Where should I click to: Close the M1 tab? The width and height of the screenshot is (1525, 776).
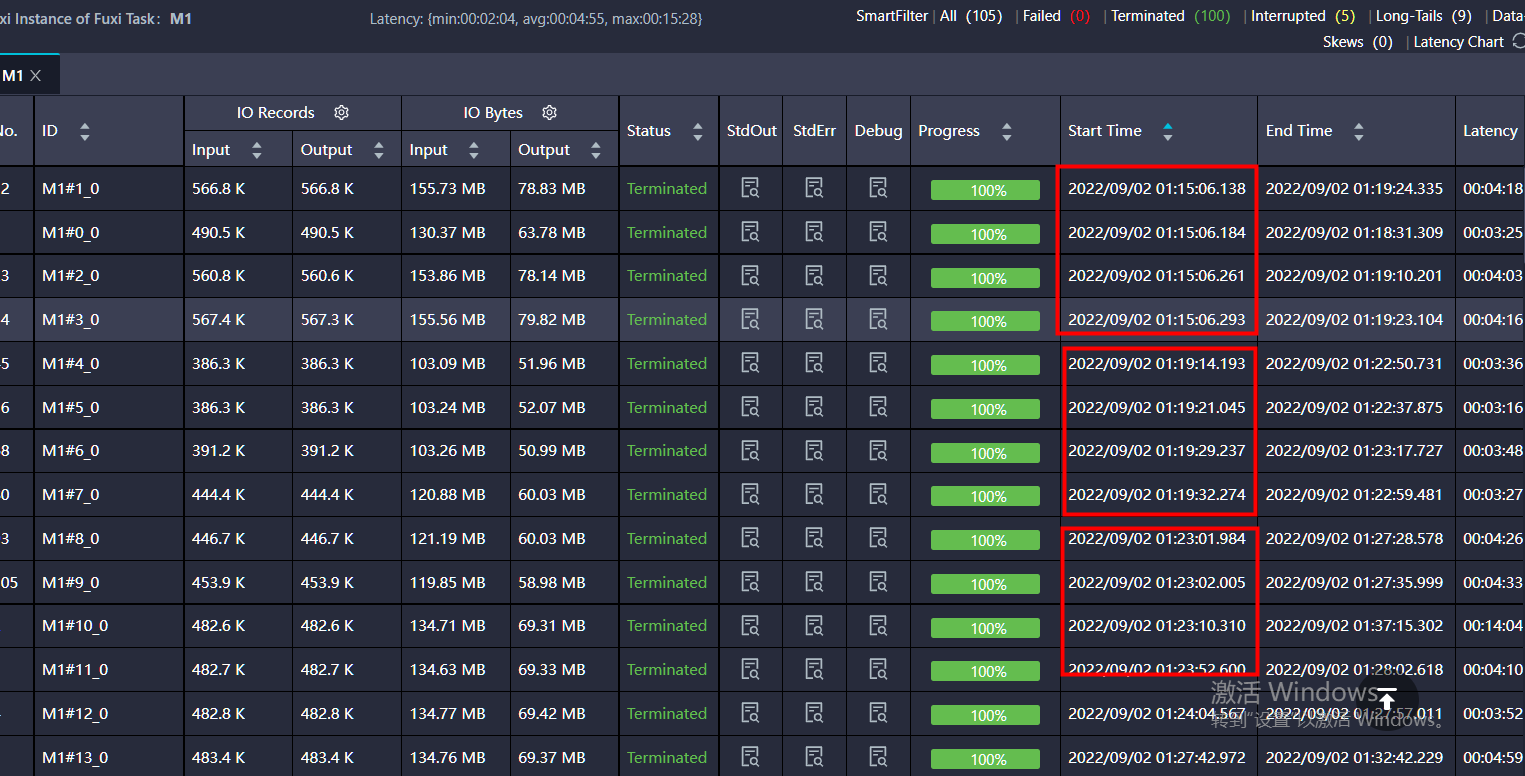(36, 76)
